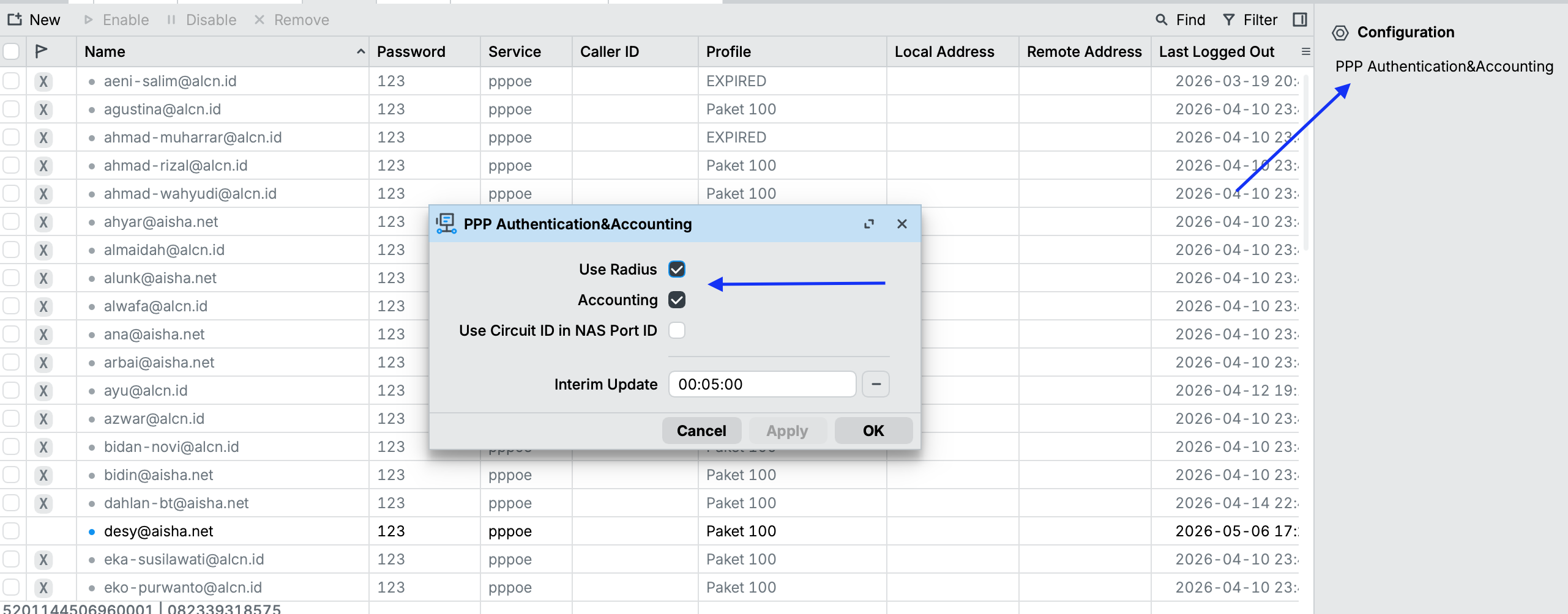Expand dialog with the pop-out icon
1568x614 pixels.
868,224
